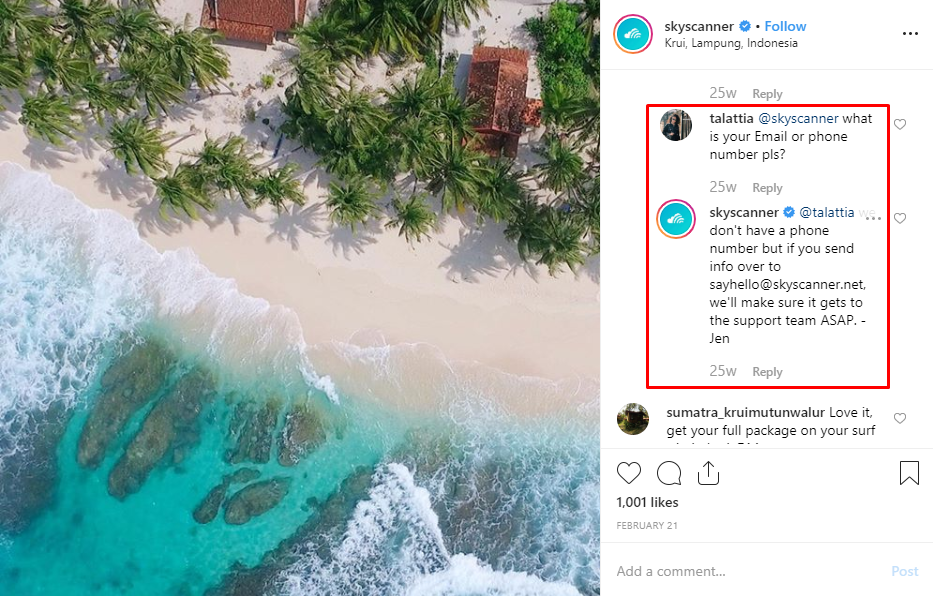Open talattia's avatar thumbnail

(x=676, y=125)
